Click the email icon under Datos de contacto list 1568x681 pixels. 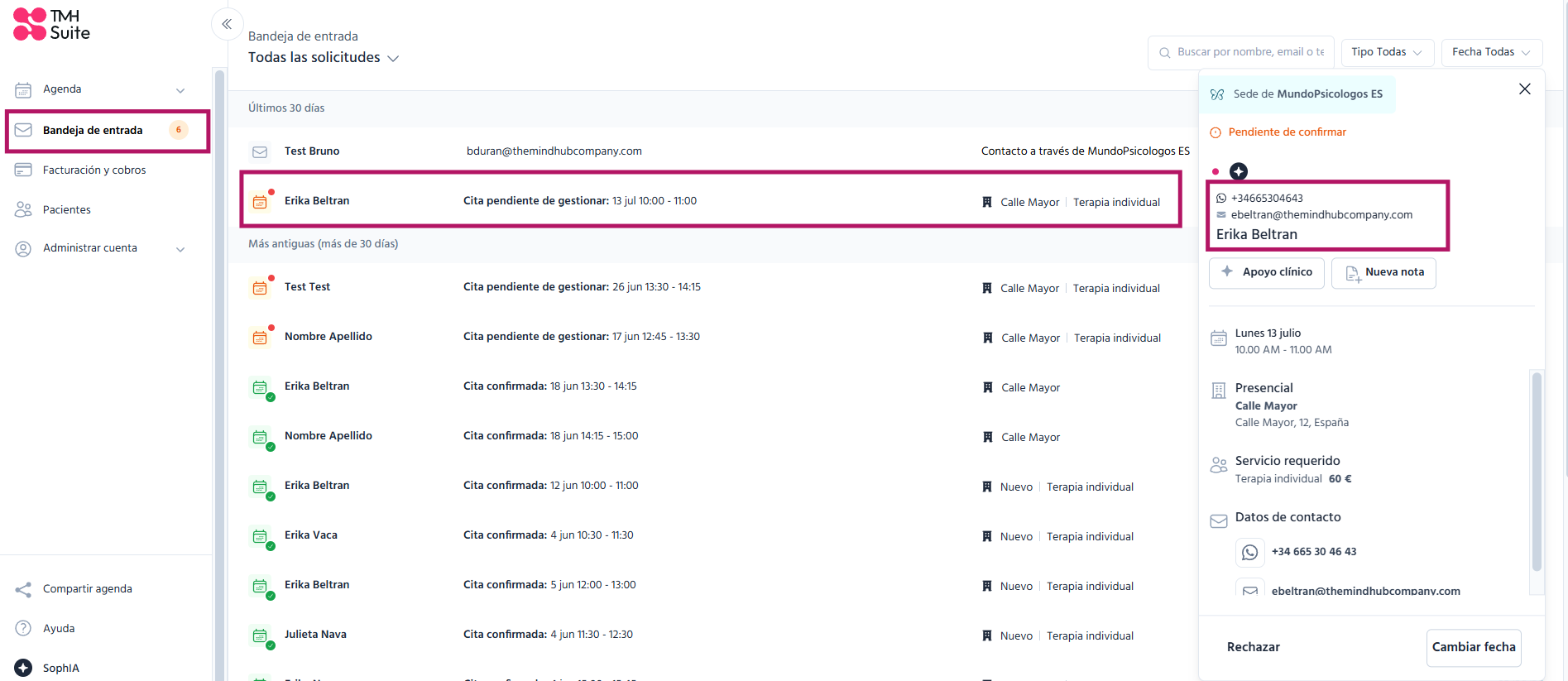[1249, 587]
